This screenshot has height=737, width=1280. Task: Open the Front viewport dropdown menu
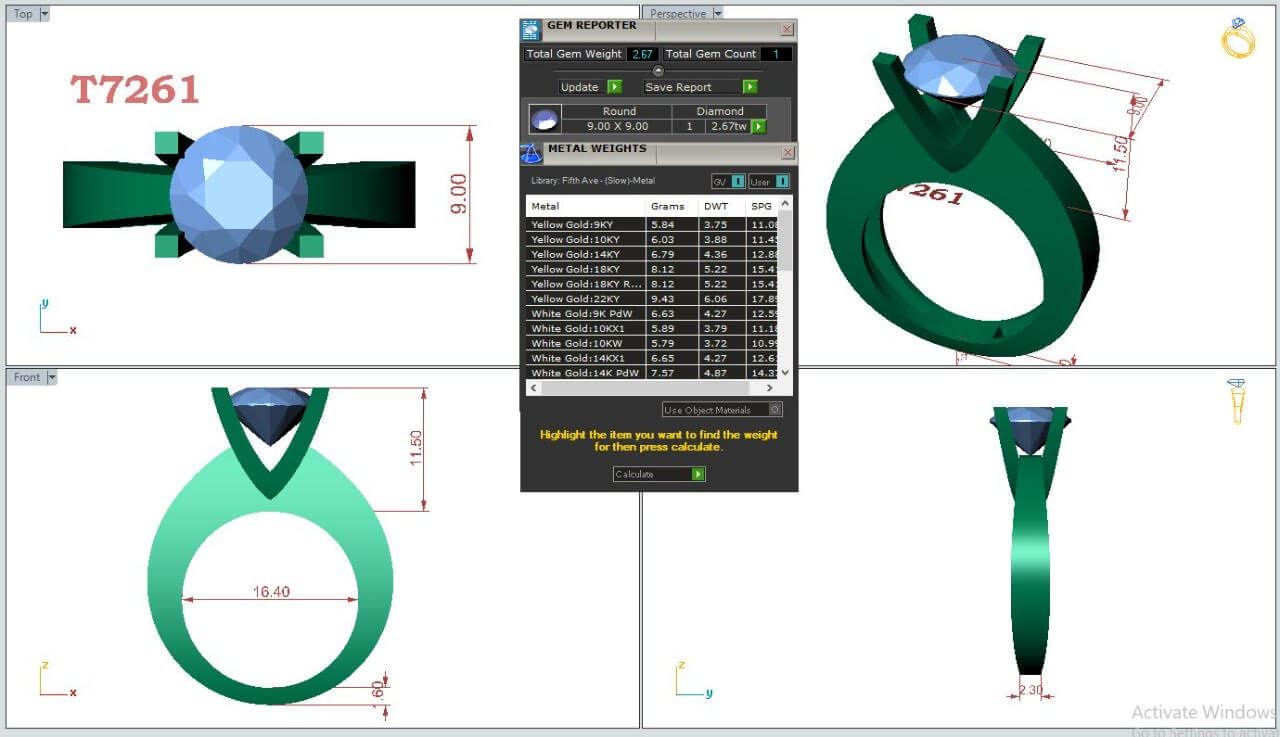pyautogui.click(x=52, y=377)
